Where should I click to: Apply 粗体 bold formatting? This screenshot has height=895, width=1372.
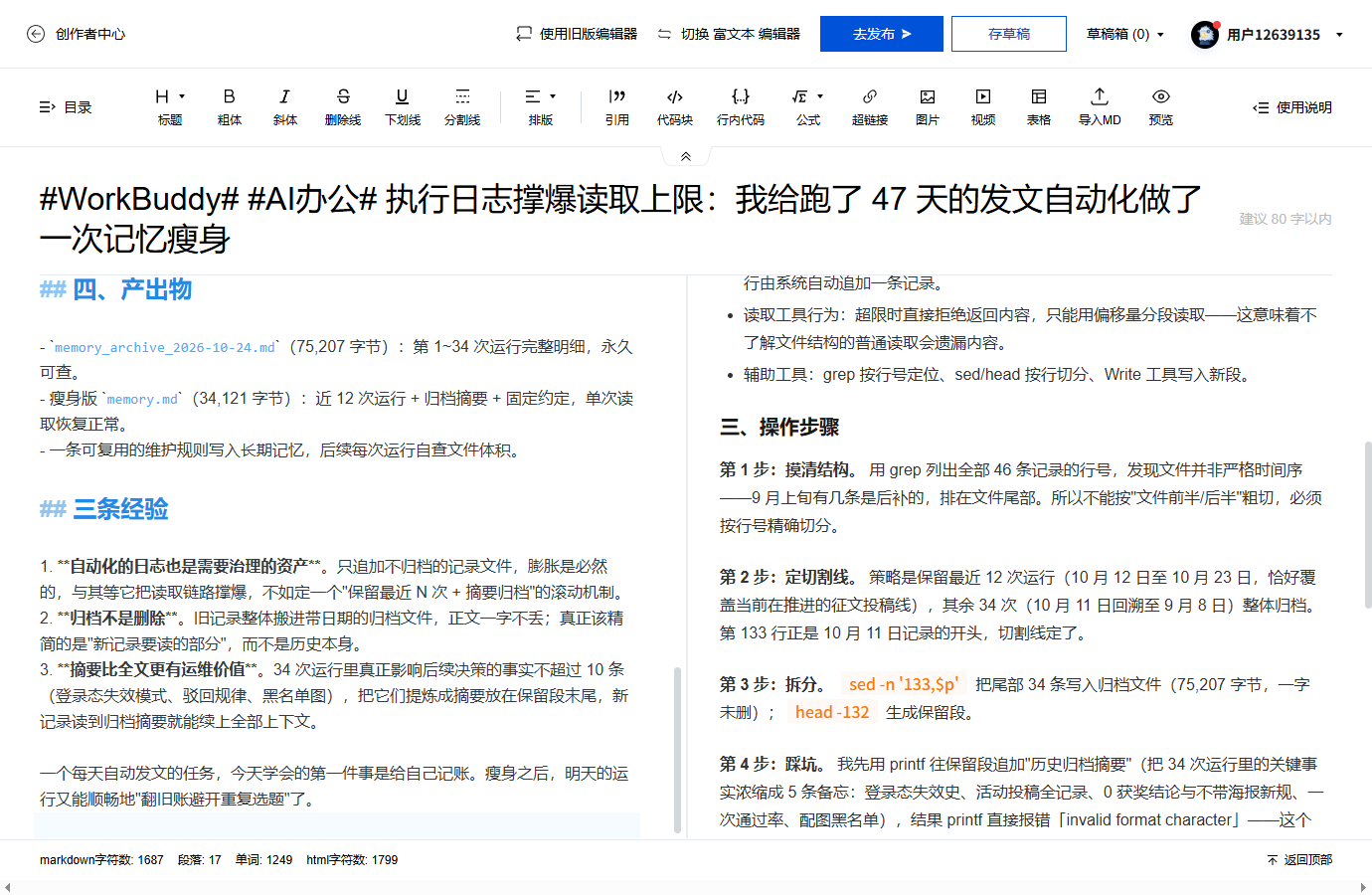(x=230, y=106)
